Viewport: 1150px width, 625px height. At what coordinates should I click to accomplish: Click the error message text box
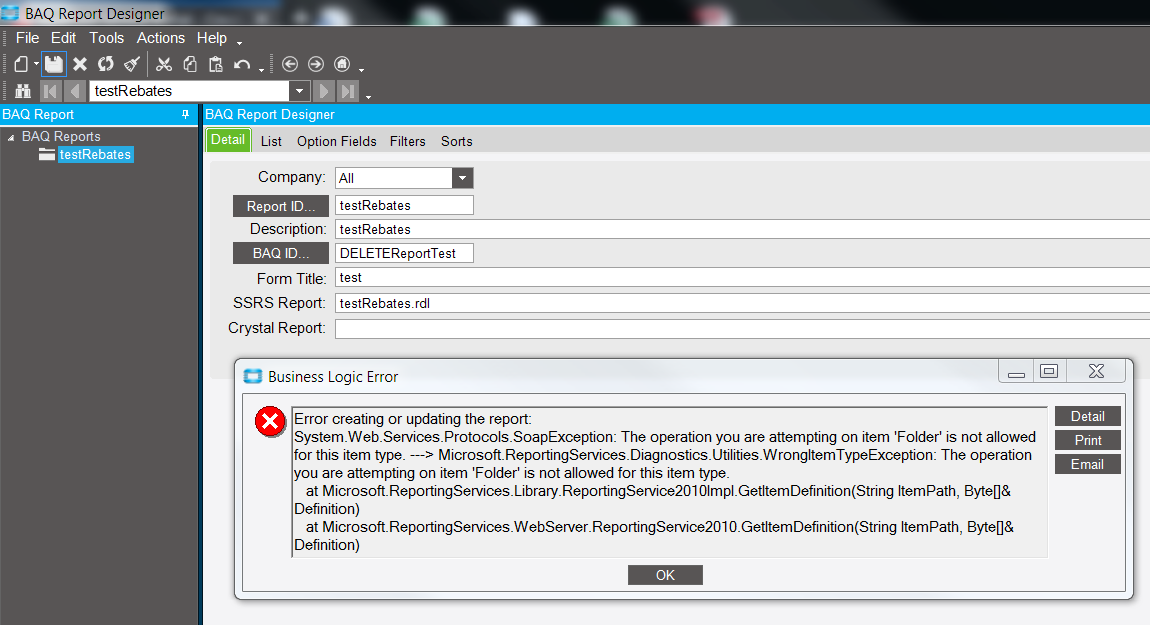[x=670, y=482]
